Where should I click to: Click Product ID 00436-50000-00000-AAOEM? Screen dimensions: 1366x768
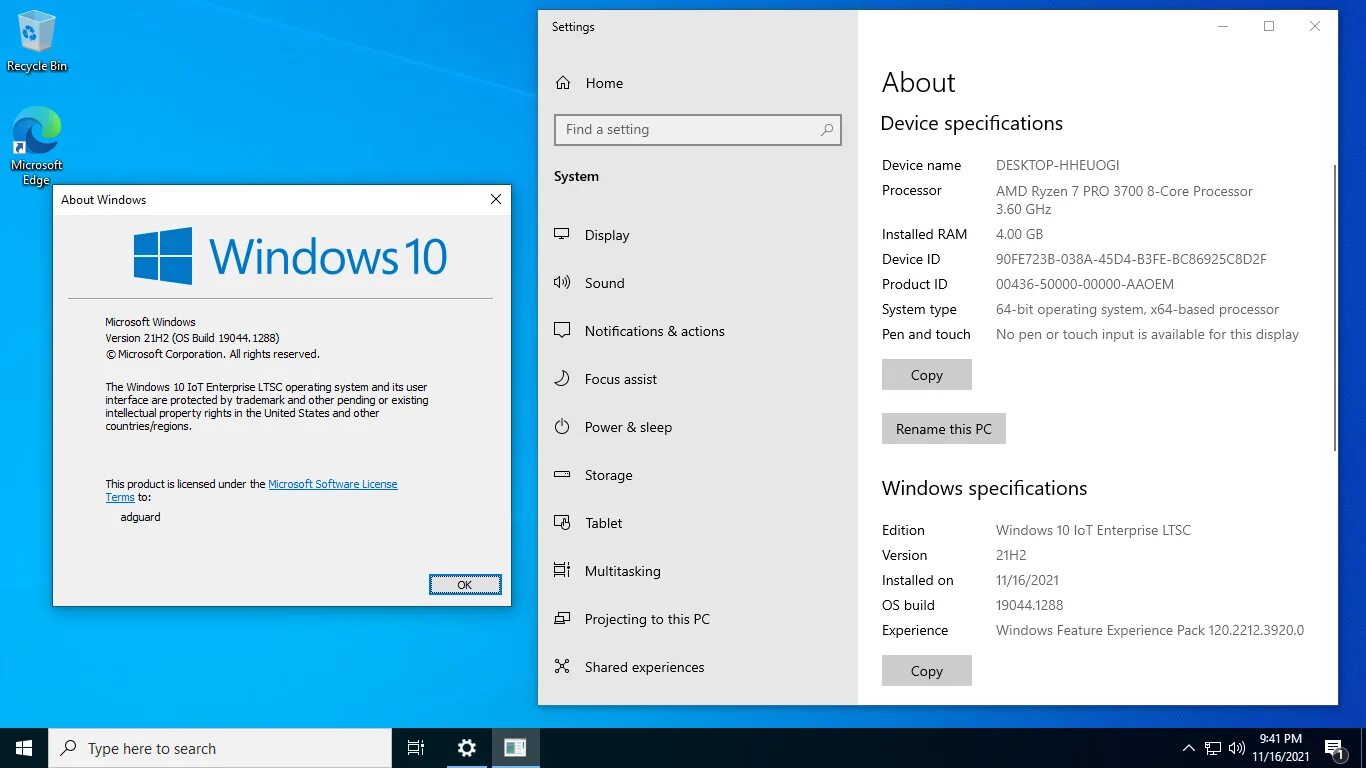(x=1085, y=284)
